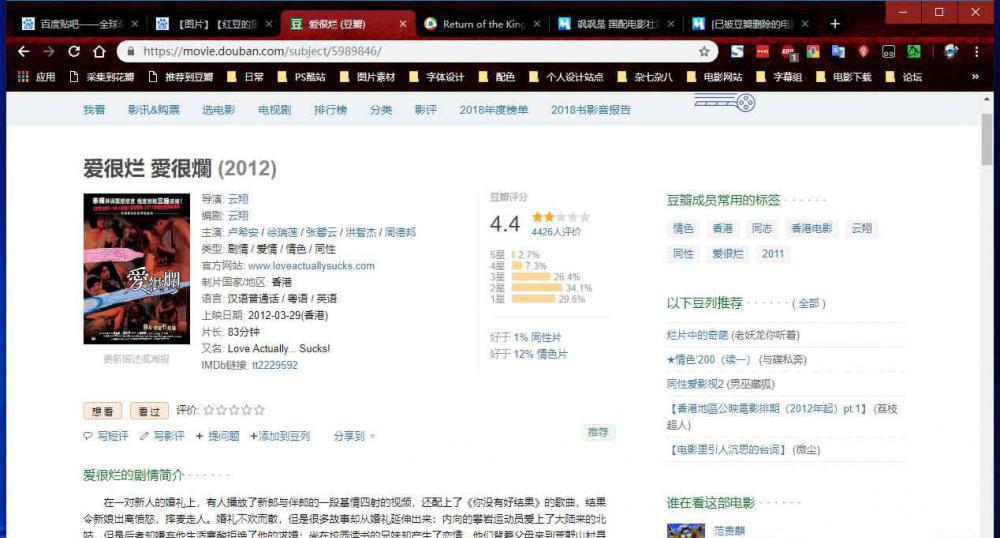Open the 个人设计站点 bookmark folder
The width and height of the screenshot is (1000, 538).
click(x=566, y=76)
